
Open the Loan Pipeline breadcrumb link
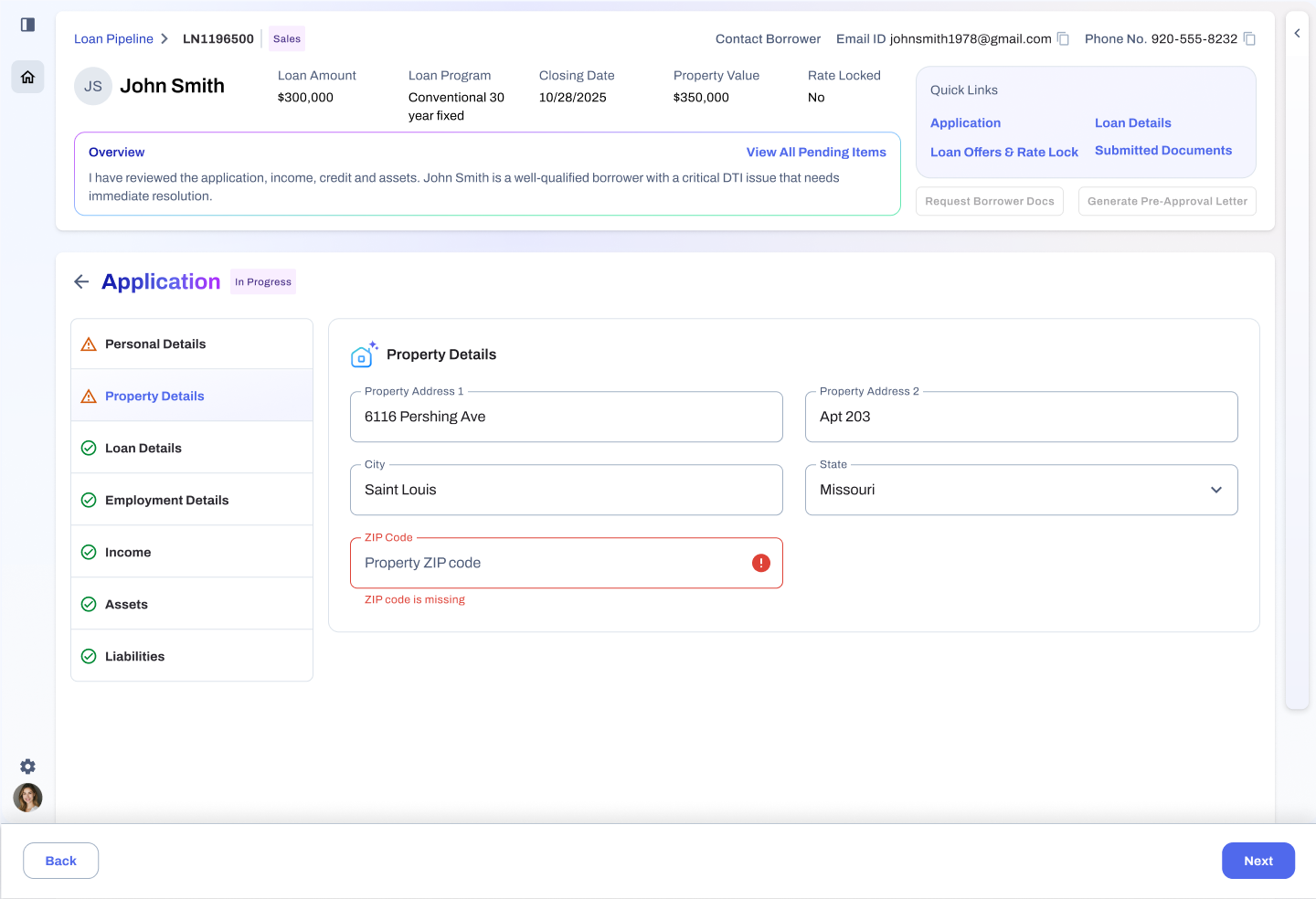pos(113,38)
